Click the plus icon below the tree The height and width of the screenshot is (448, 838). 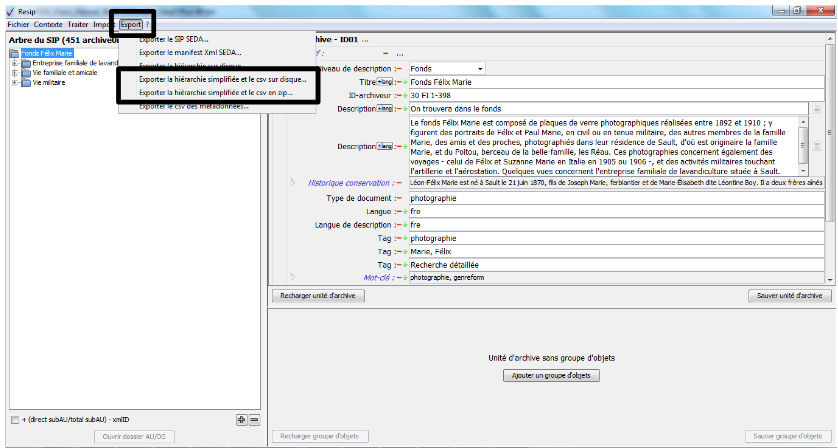click(242, 419)
